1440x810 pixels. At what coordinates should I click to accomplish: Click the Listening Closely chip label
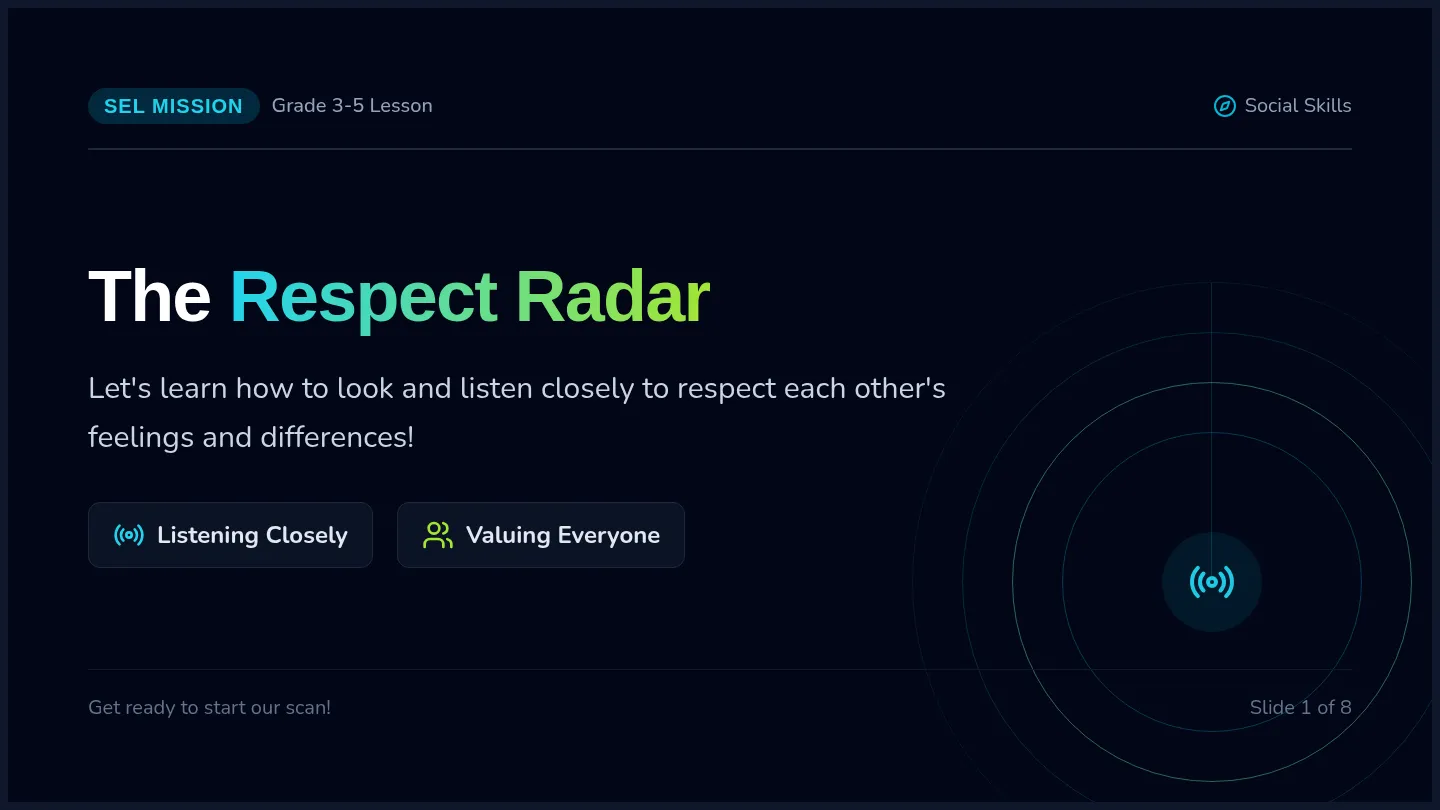point(252,535)
